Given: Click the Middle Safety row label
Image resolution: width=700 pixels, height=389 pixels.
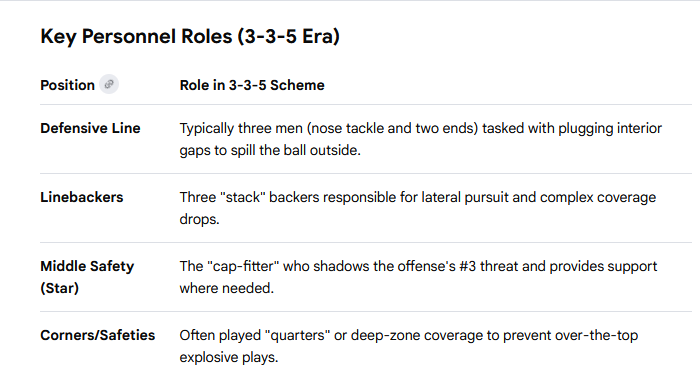Looking at the screenshot, I should [87, 266].
